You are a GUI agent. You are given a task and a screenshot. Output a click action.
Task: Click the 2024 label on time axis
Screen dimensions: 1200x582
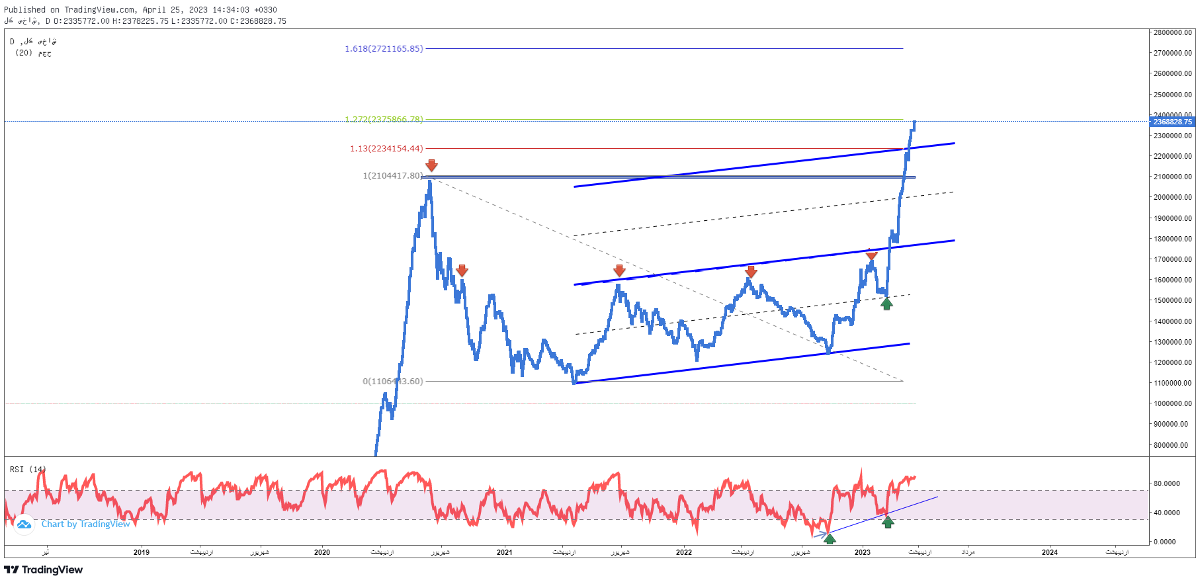[1050, 552]
